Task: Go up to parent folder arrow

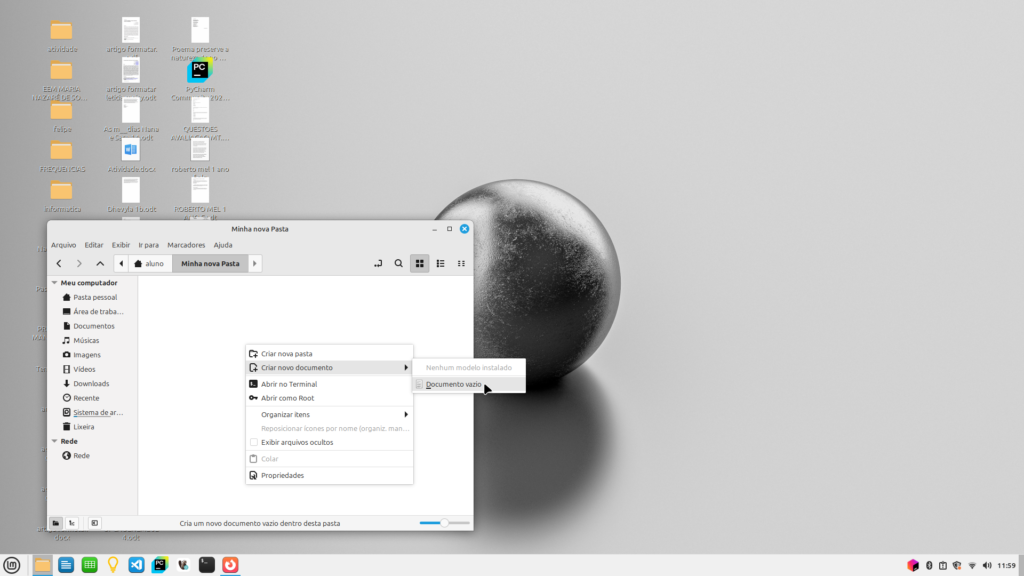Action: click(100, 264)
